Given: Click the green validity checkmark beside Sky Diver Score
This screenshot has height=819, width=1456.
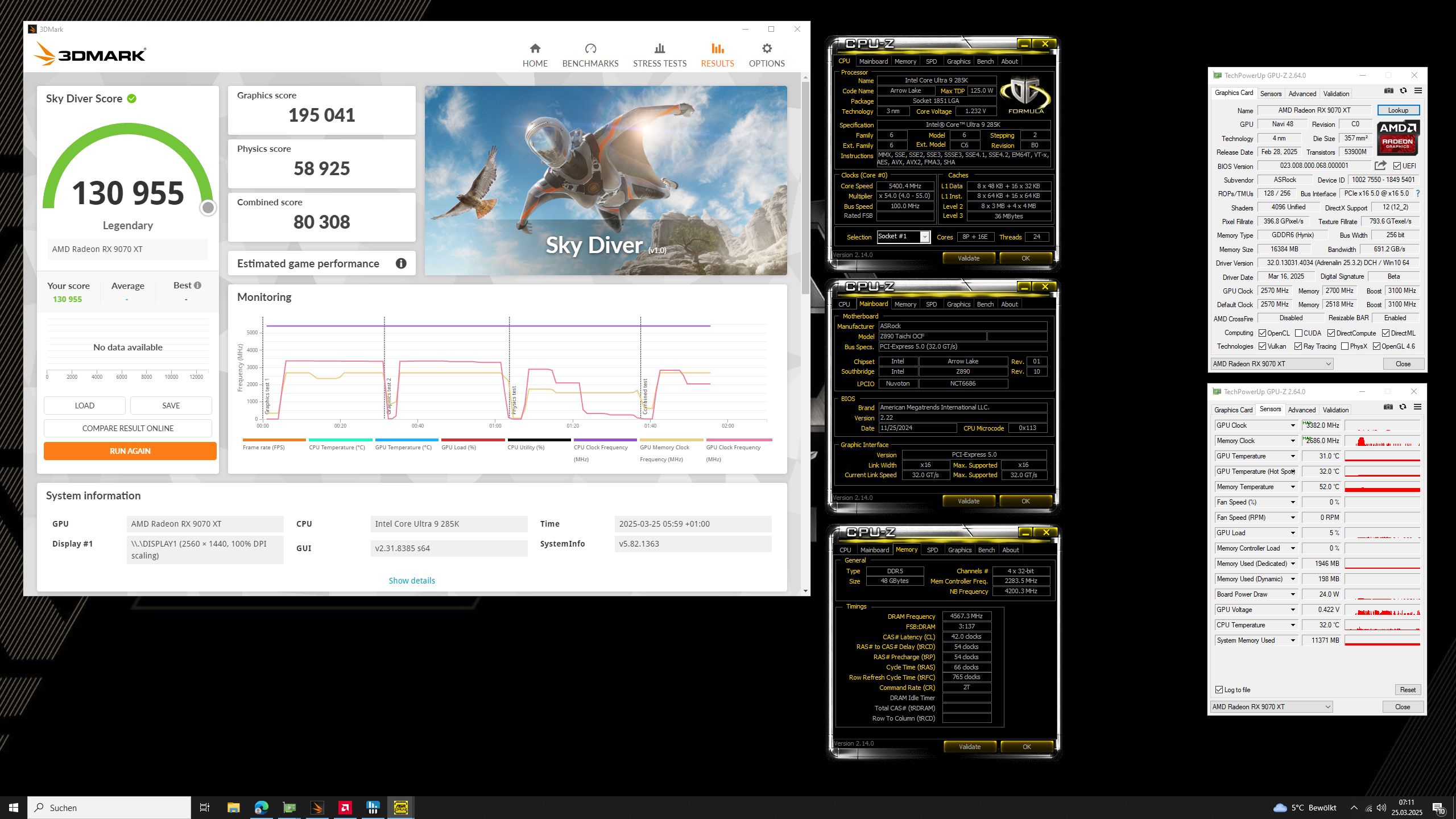Looking at the screenshot, I should [x=132, y=98].
